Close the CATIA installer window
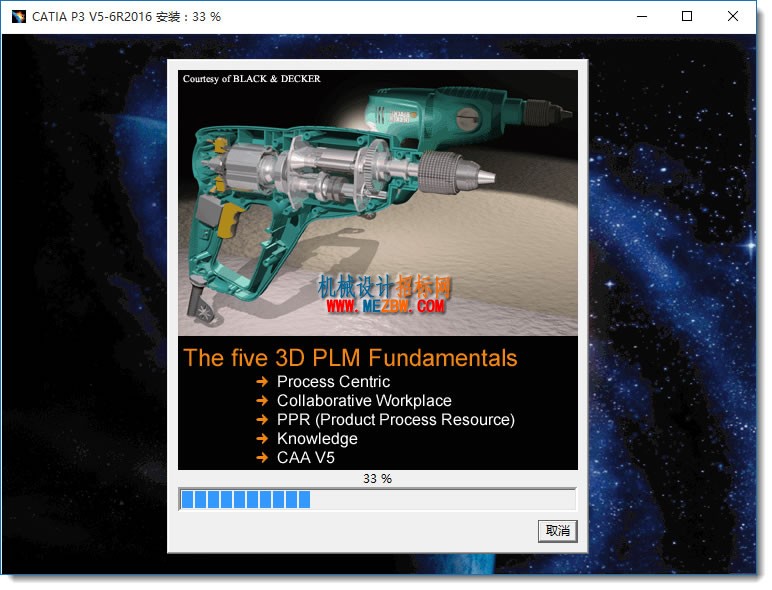 (732, 16)
